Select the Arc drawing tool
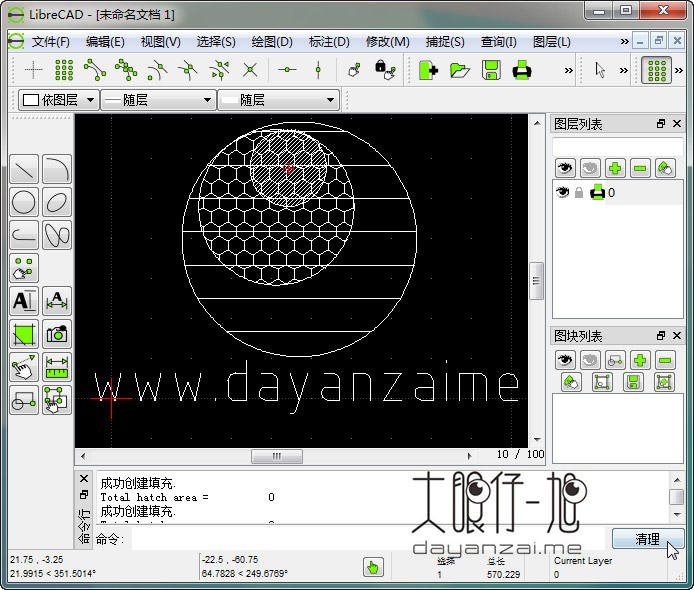This screenshot has width=694, height=590. pos(57,169)
